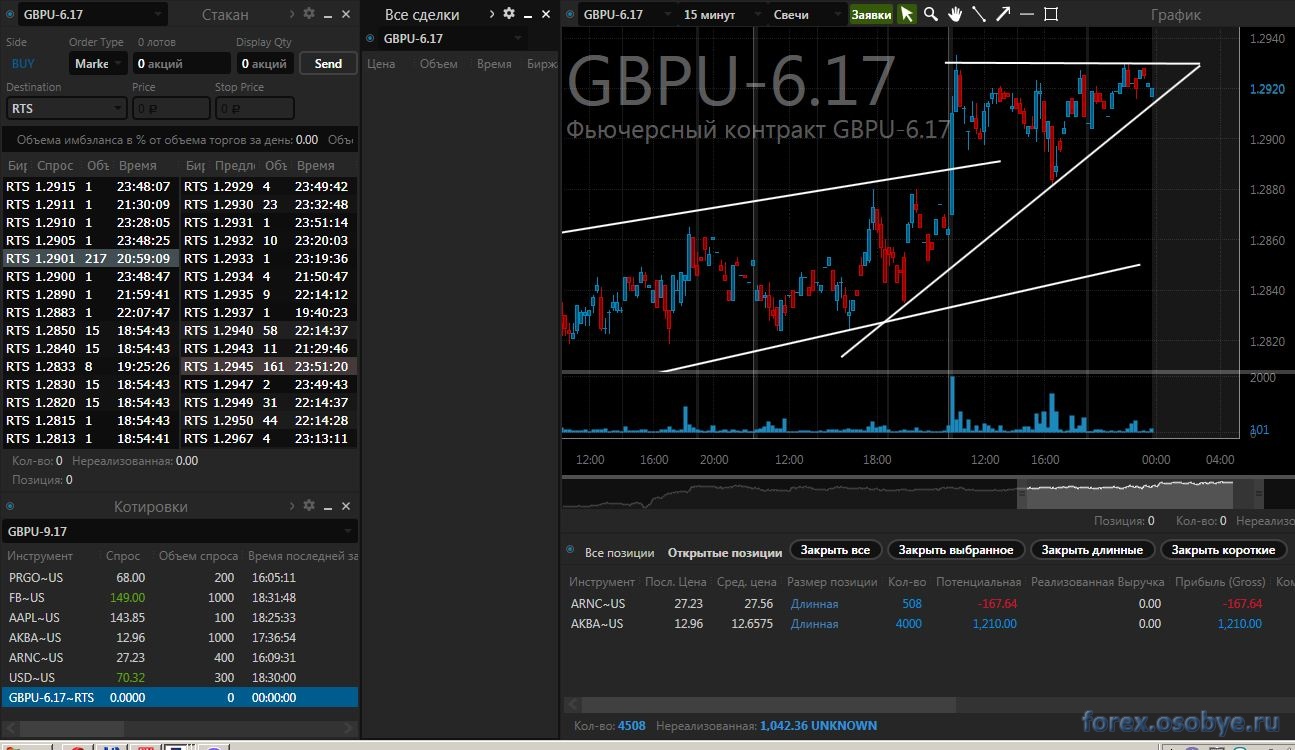Toggle link indicator in Стакан panel header
Screen dimensions: 1295x750
(10, 14)
